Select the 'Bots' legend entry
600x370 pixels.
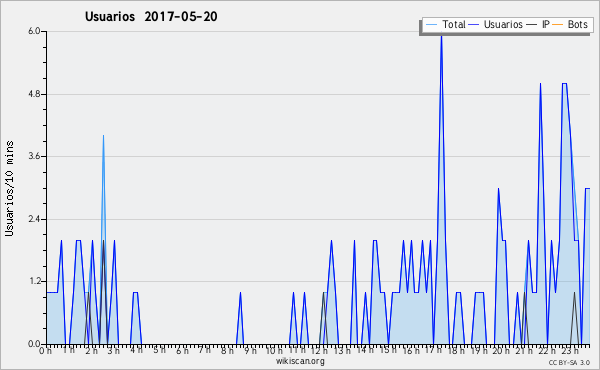pyautogui.click(x=577, y=24)
